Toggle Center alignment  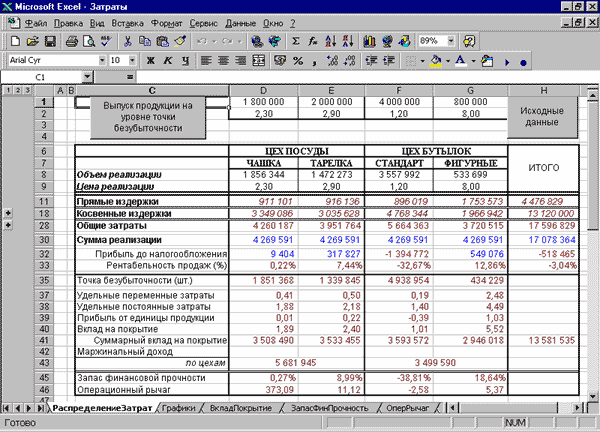224,60
